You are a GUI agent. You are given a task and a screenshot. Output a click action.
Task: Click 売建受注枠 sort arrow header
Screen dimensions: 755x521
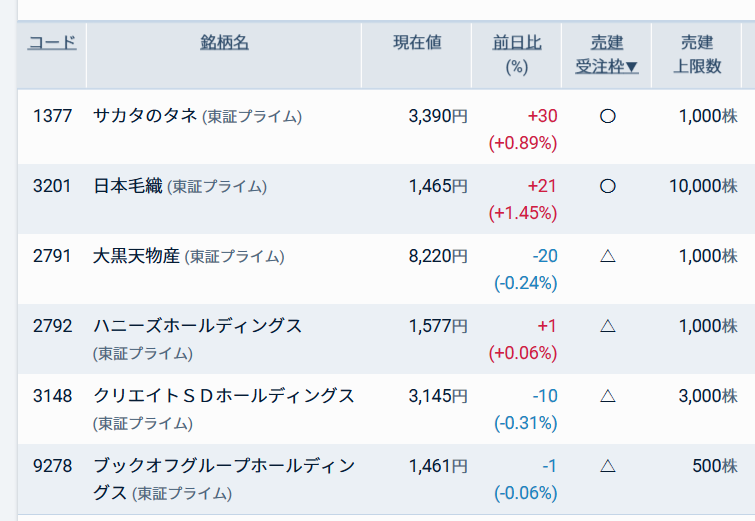[x=607, y=67]
